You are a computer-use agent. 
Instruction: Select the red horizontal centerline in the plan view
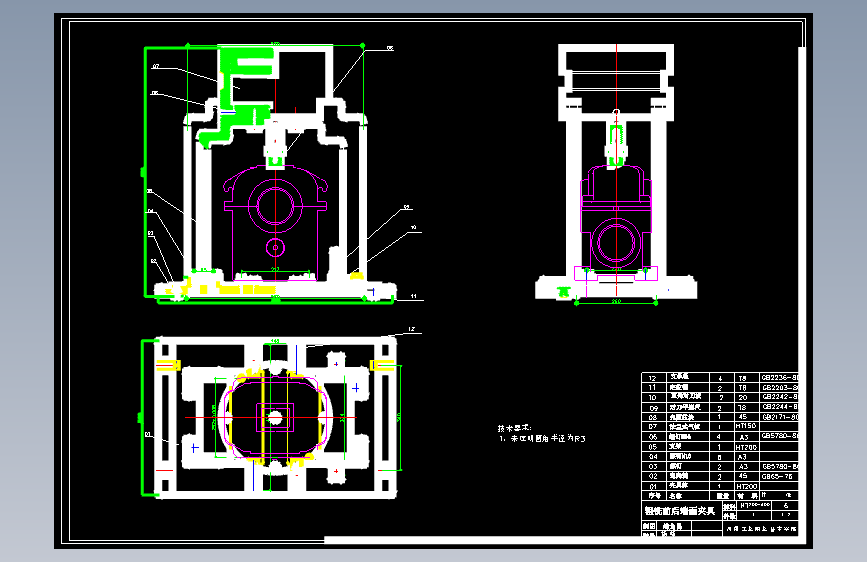pos(270,417)
